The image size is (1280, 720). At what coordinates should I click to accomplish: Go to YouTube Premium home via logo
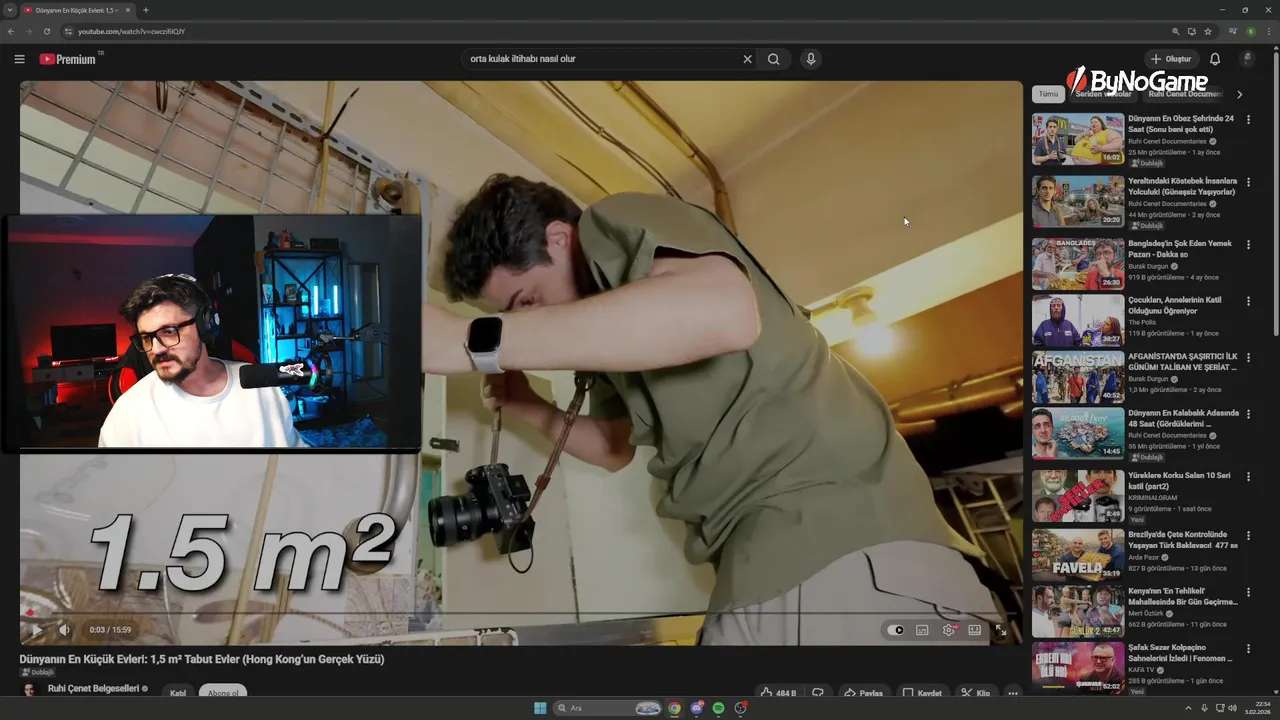point(68,59)
